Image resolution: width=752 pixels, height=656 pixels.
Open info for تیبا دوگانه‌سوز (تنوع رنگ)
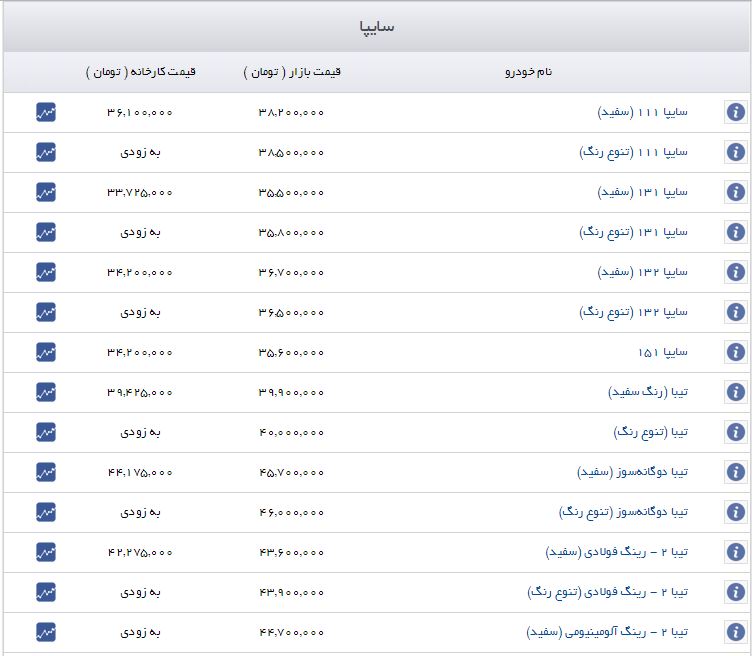coord(735,512)
